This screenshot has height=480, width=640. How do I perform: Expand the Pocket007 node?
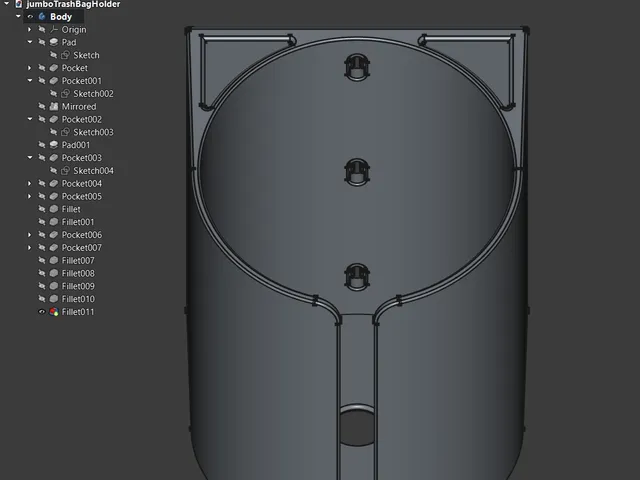coord(29,247)
